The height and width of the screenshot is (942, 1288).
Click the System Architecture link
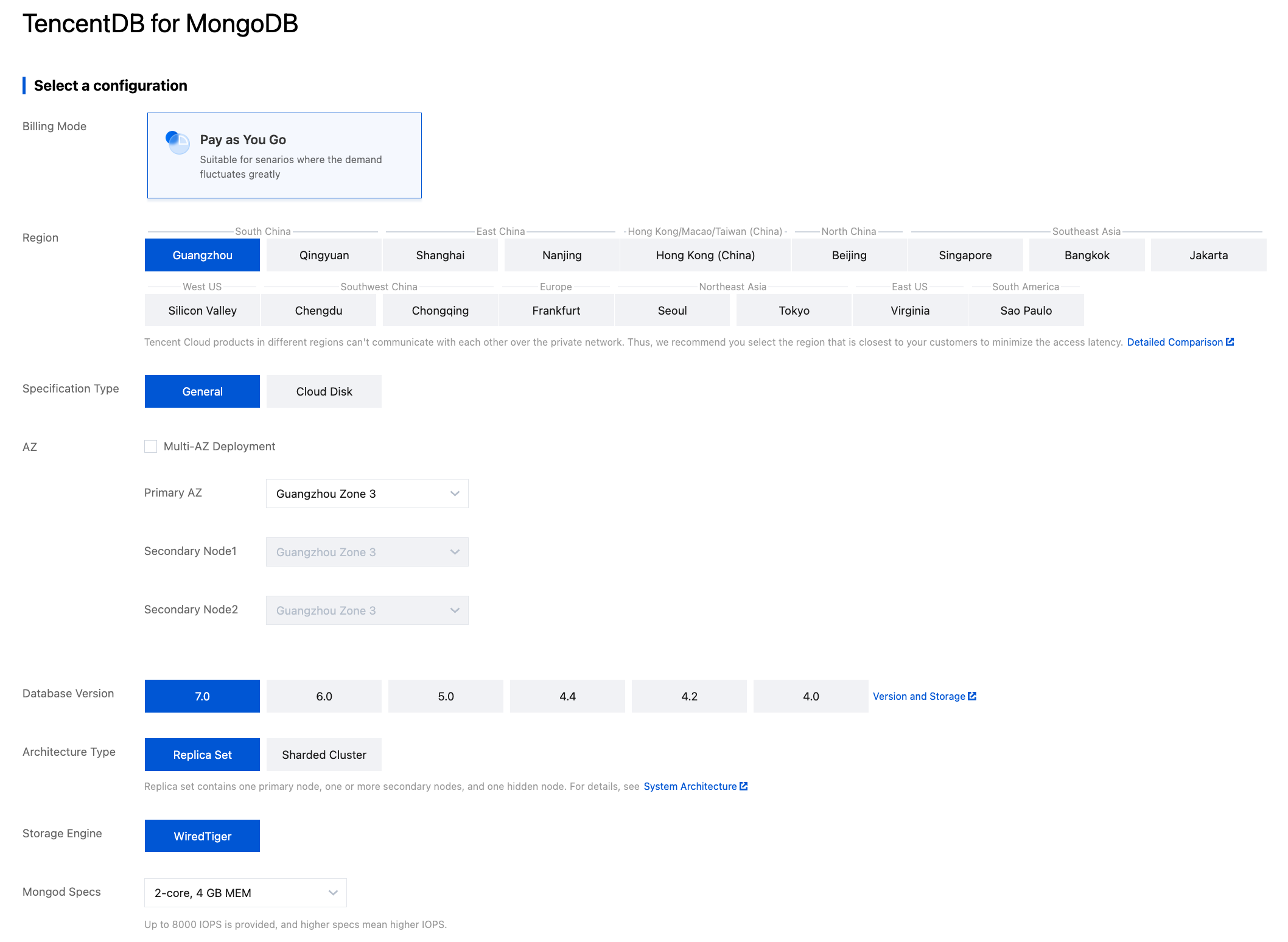pos(690,786)
